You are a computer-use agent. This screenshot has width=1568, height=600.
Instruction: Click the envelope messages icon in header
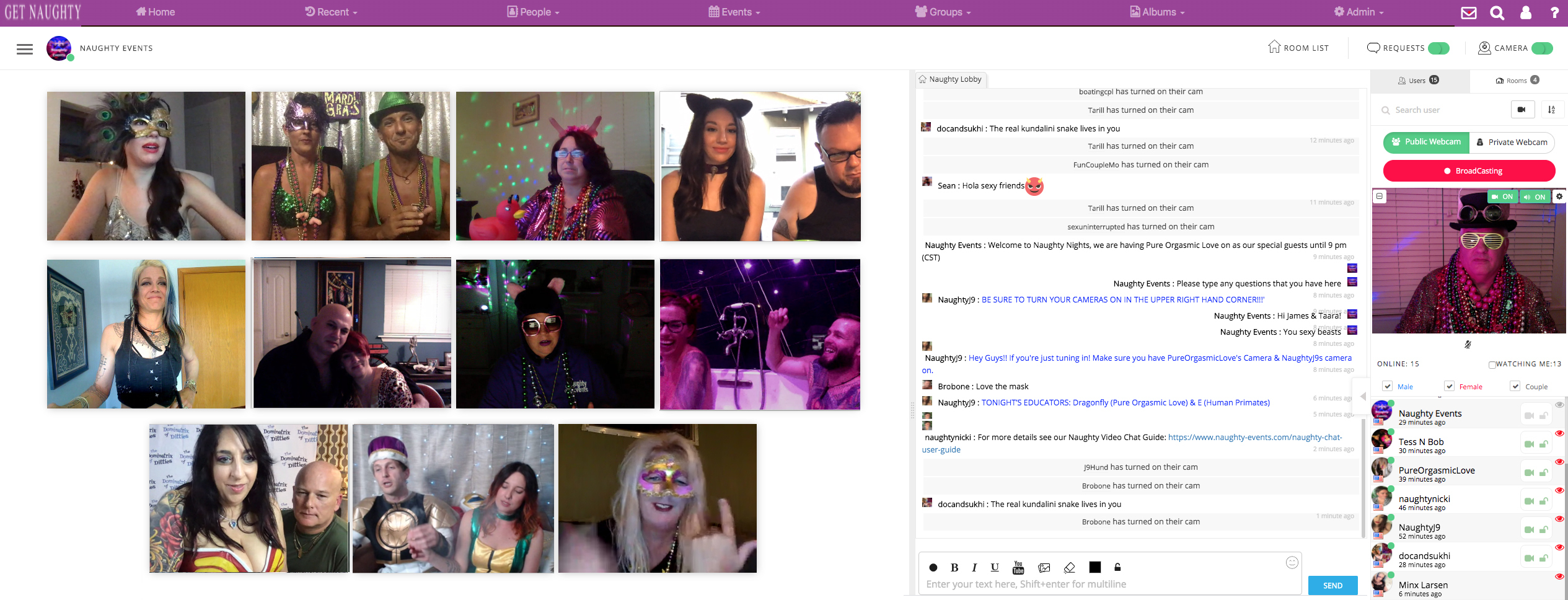pyautogui.click(x=1468, y=12)
